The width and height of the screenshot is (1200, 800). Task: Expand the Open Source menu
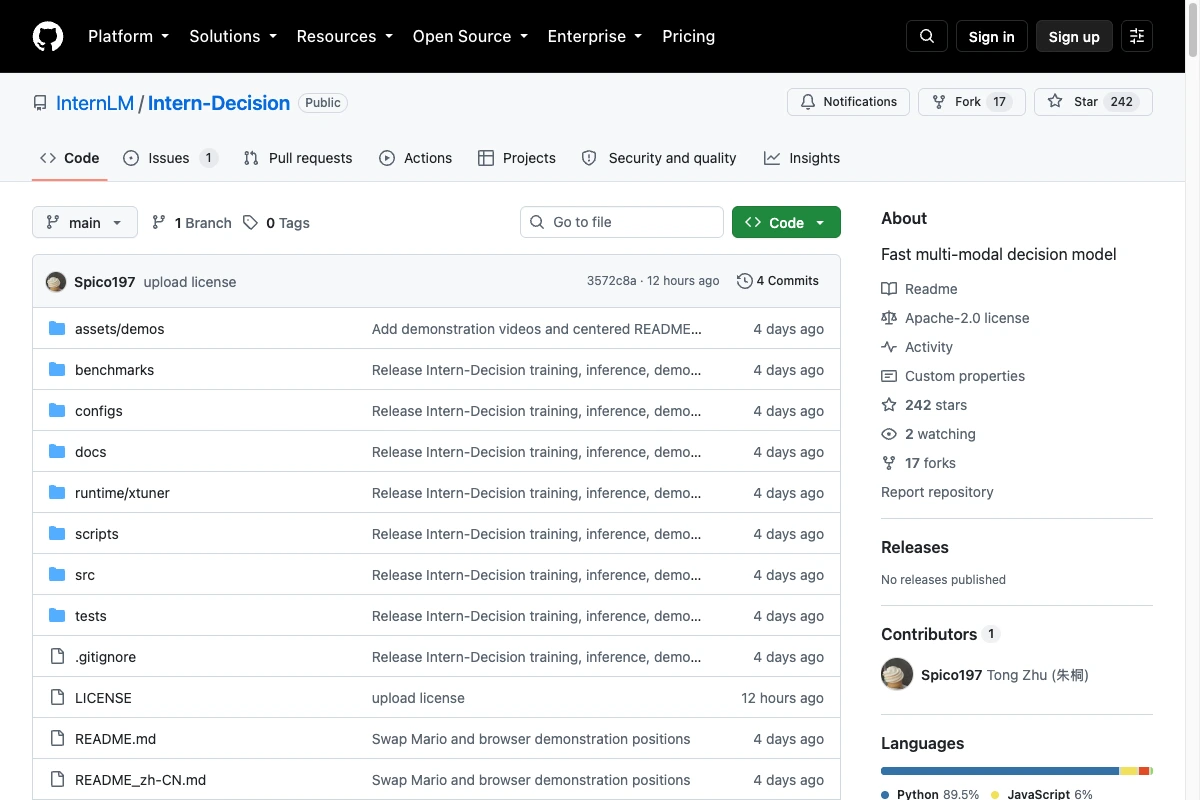(470, 36)
